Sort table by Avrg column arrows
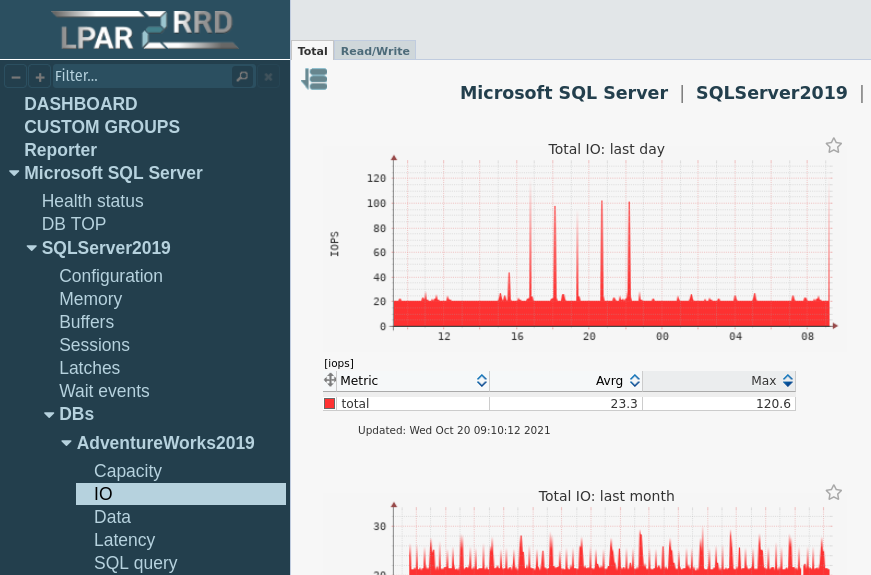The height and width of the screenshot is (575, 871). [x=634, y=381]
